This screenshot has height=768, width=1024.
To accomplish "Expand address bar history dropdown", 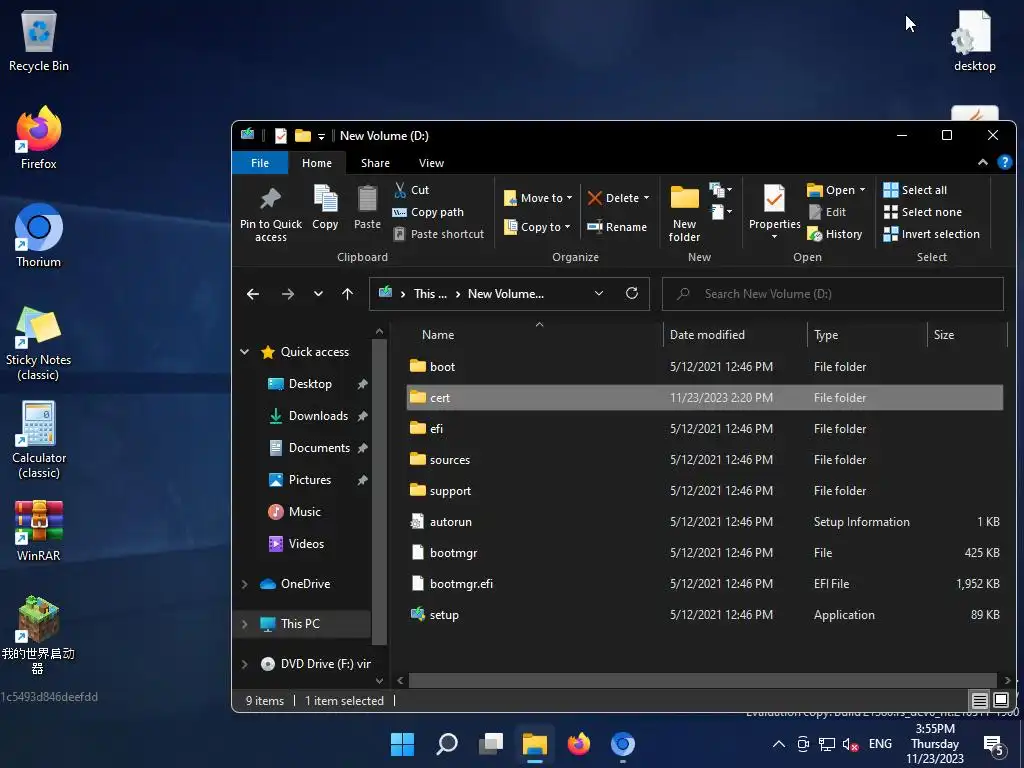I will (x=599, y=294).
